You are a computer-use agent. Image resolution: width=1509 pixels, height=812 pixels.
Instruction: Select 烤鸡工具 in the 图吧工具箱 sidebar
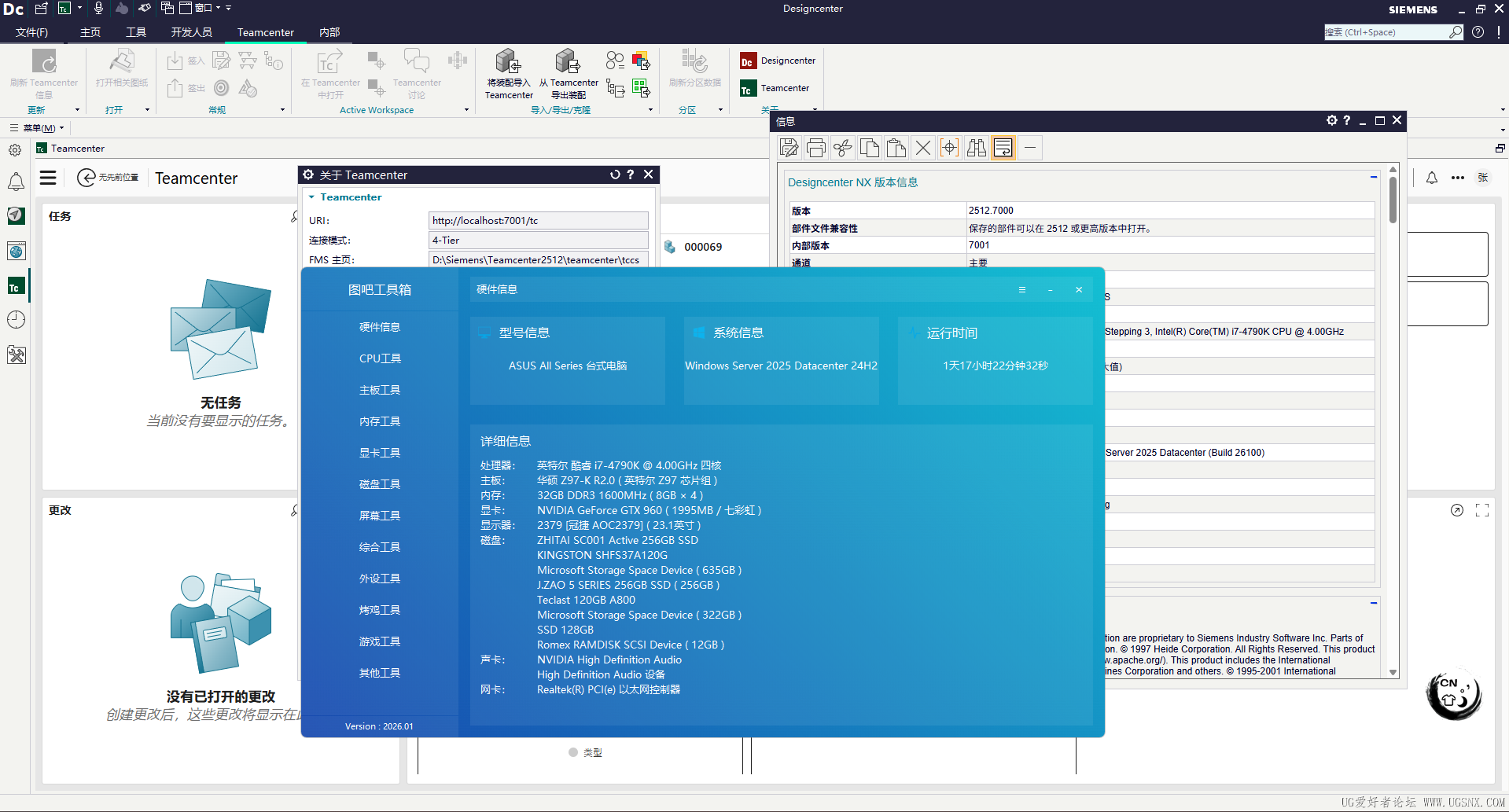pos(380,610)
